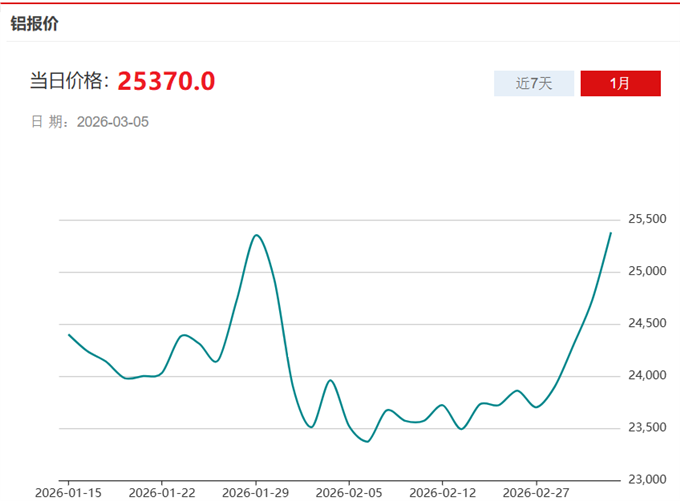Image resolution: width=680 pixels, height=501 pixels.
Task: Click the 24,500 y-axis label
Action: click(x=647, y=323)
